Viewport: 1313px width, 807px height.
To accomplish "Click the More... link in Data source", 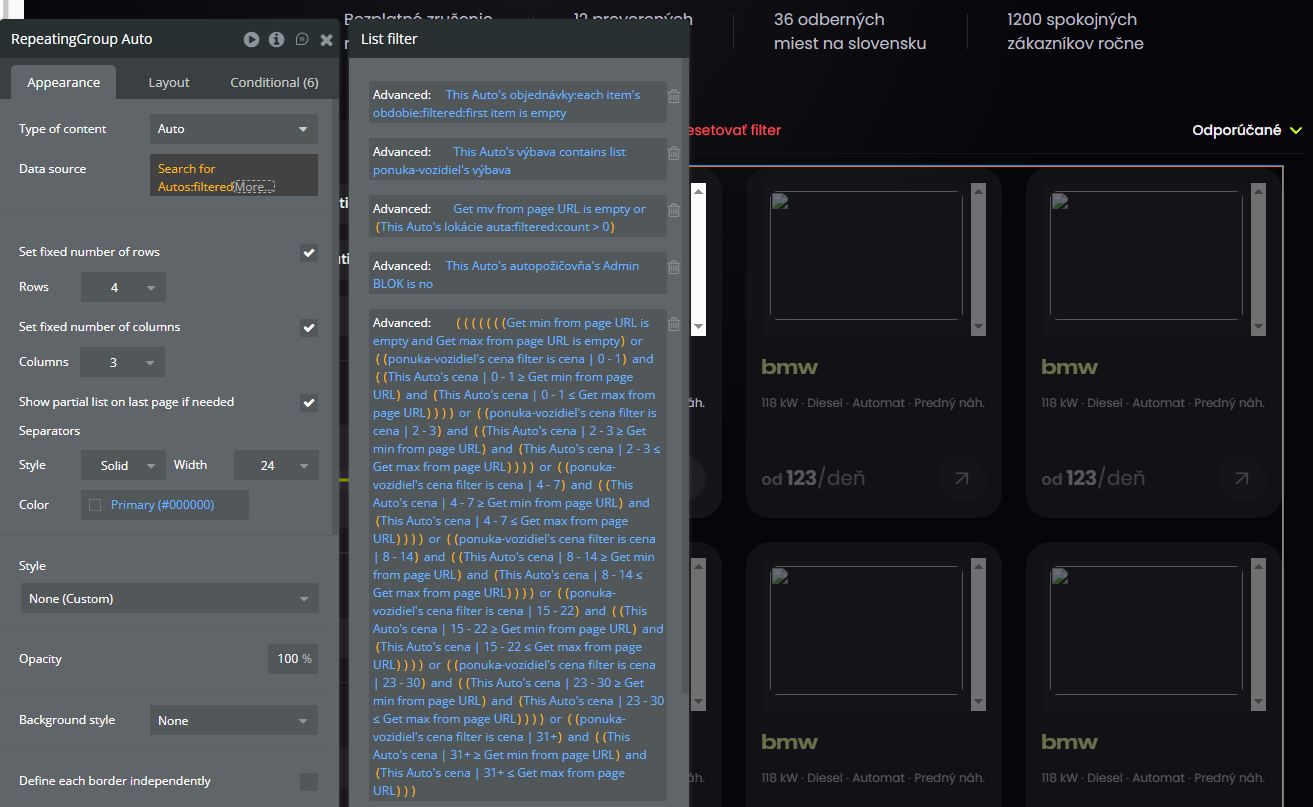I will pos(253,187).
